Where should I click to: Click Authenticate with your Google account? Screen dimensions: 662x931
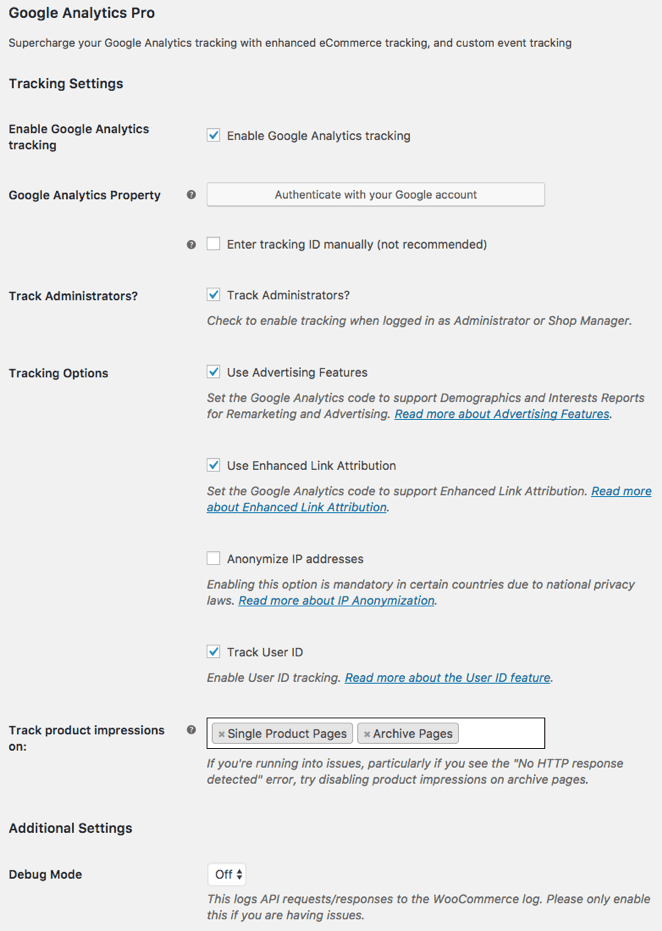(x=375, y=194)
